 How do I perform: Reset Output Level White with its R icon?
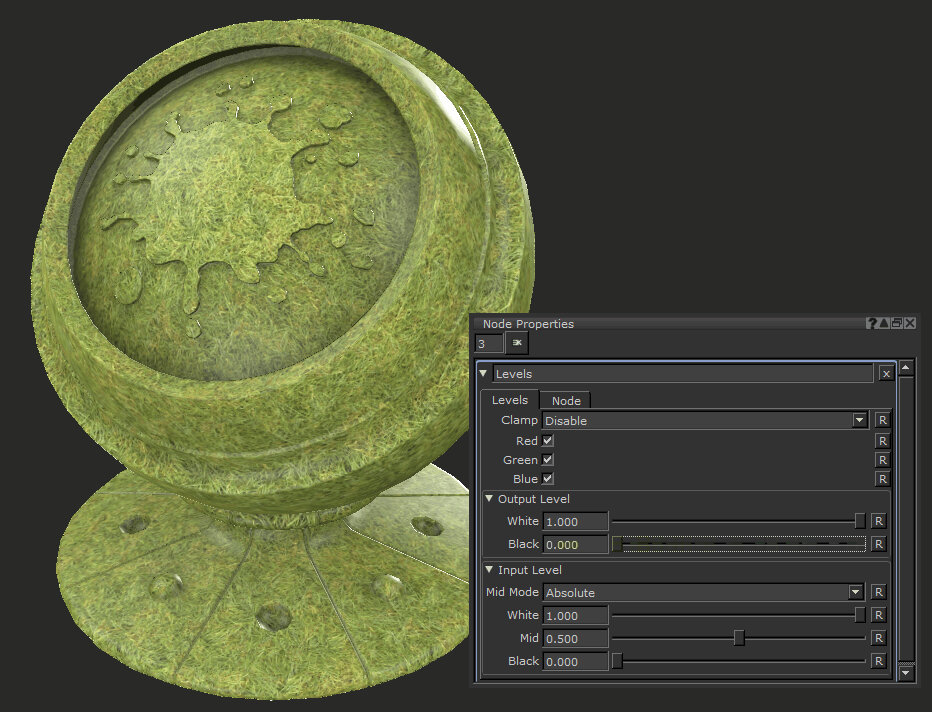point(877,521)
